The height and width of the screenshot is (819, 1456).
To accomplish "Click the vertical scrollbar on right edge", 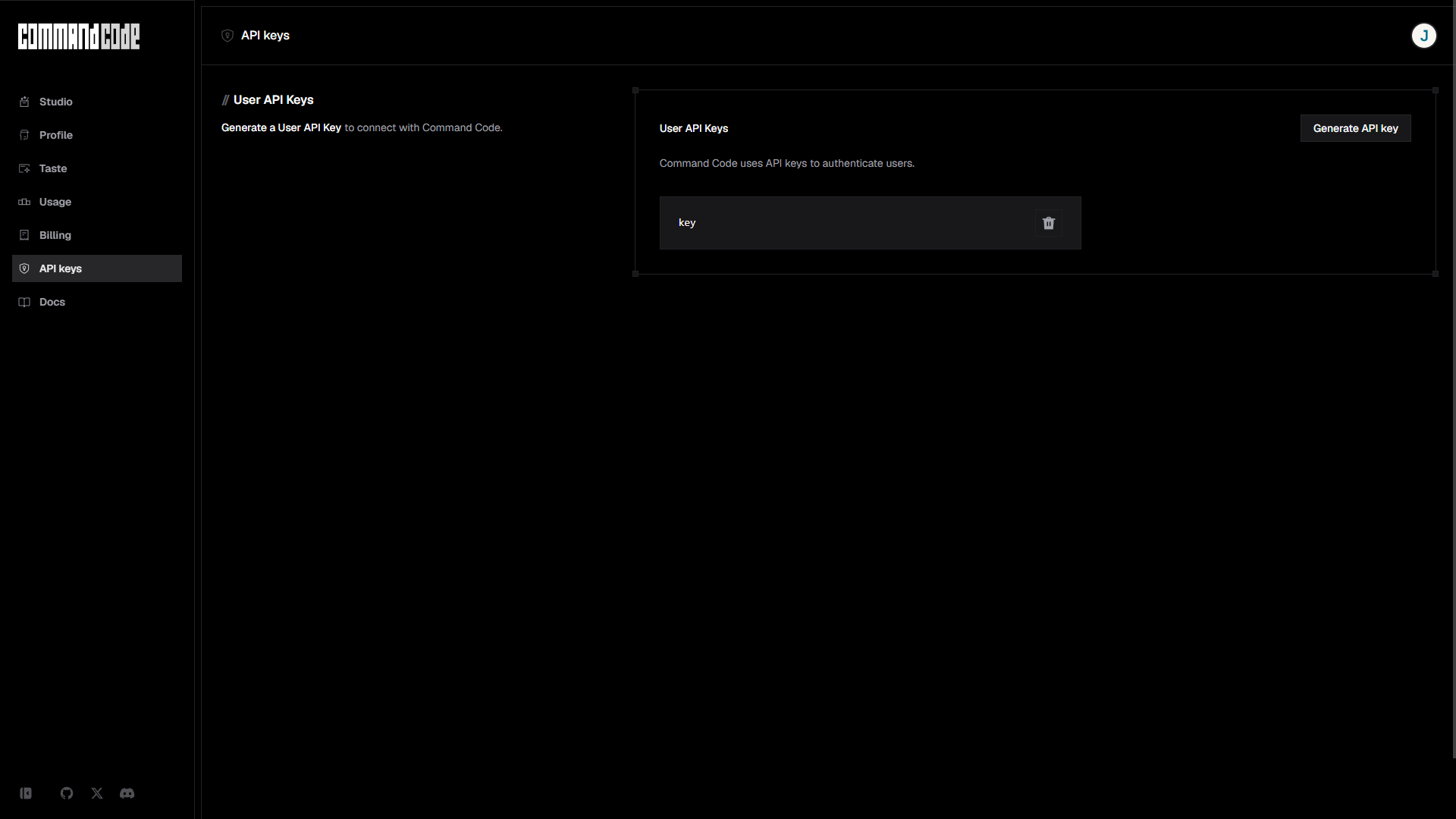I will tap(1454, 379).
